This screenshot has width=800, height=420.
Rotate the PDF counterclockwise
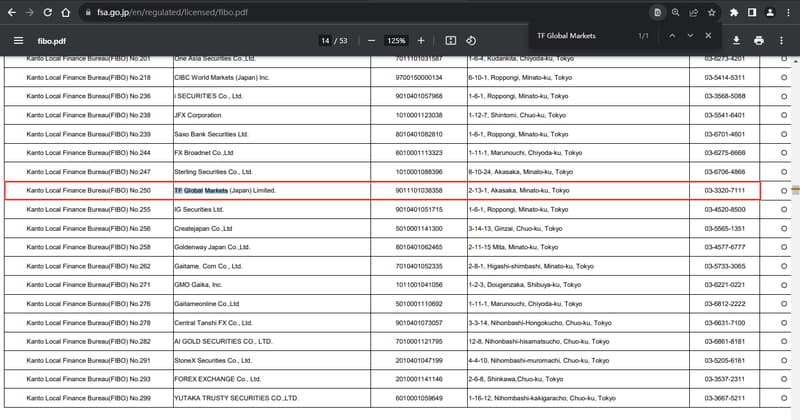(471, 40)
